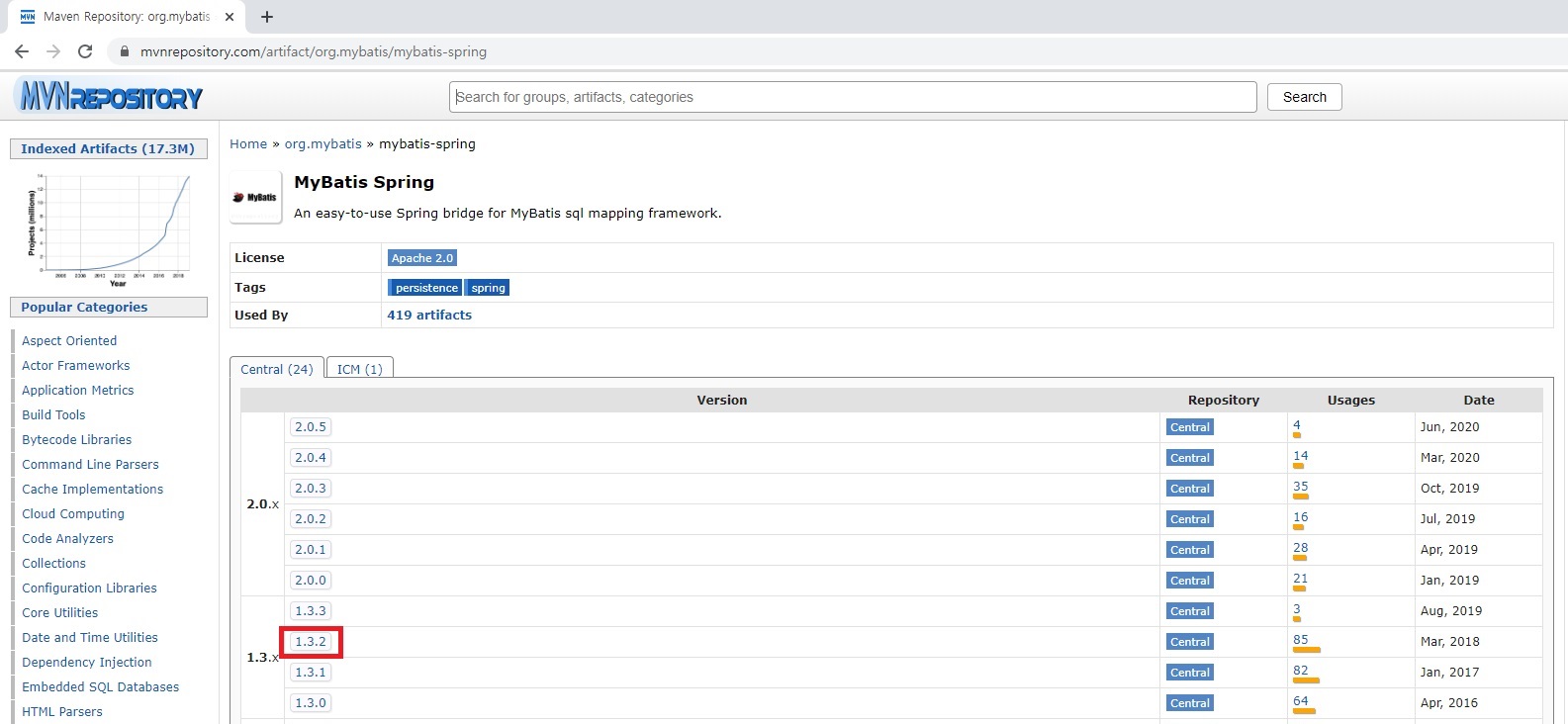1568x724 pixels.
Task: Click Central badge in 1.3.2 row
Action: click(x=1189, y=642)
